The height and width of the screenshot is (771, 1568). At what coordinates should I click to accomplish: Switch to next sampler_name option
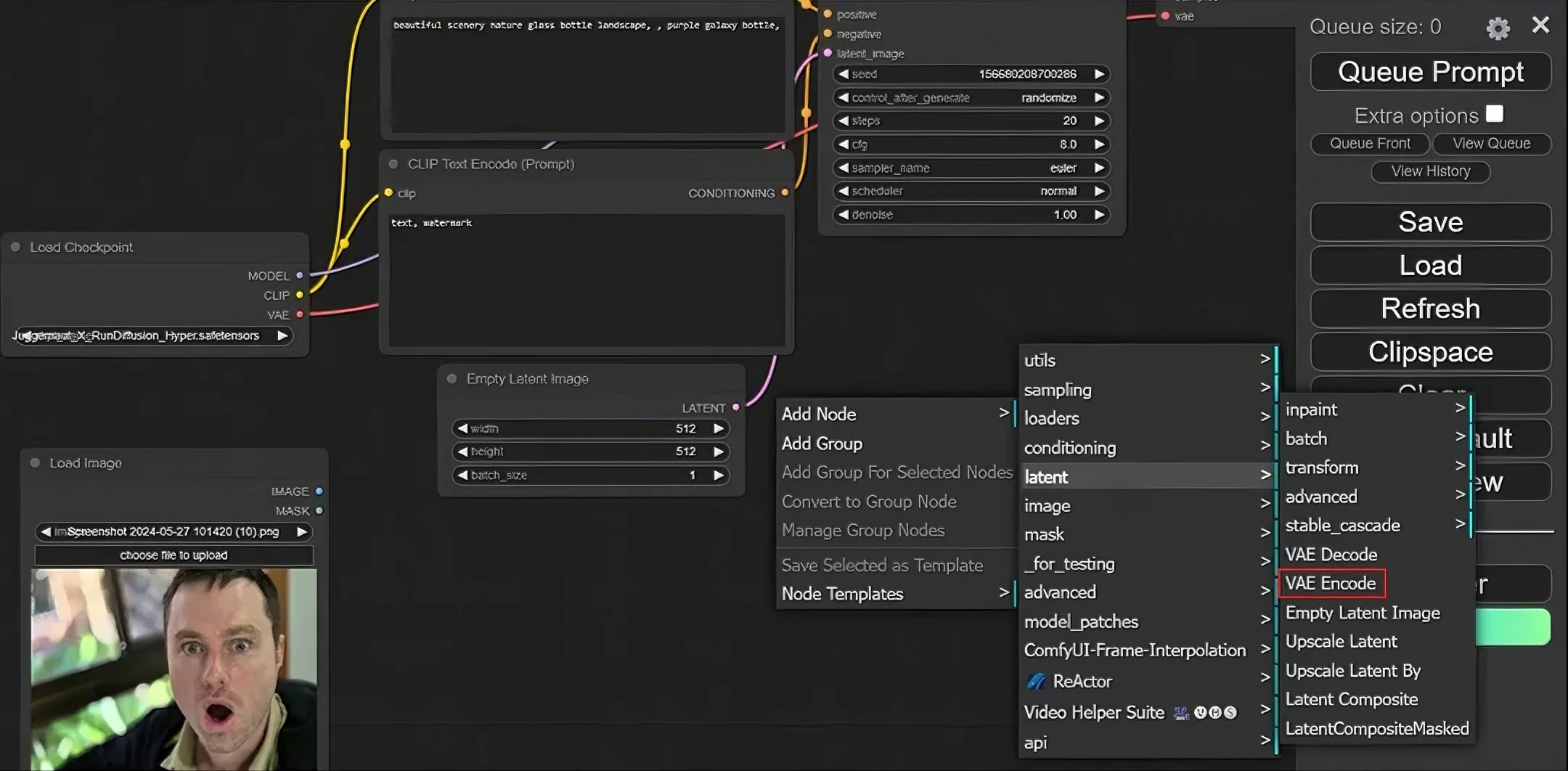(1099, 168)
